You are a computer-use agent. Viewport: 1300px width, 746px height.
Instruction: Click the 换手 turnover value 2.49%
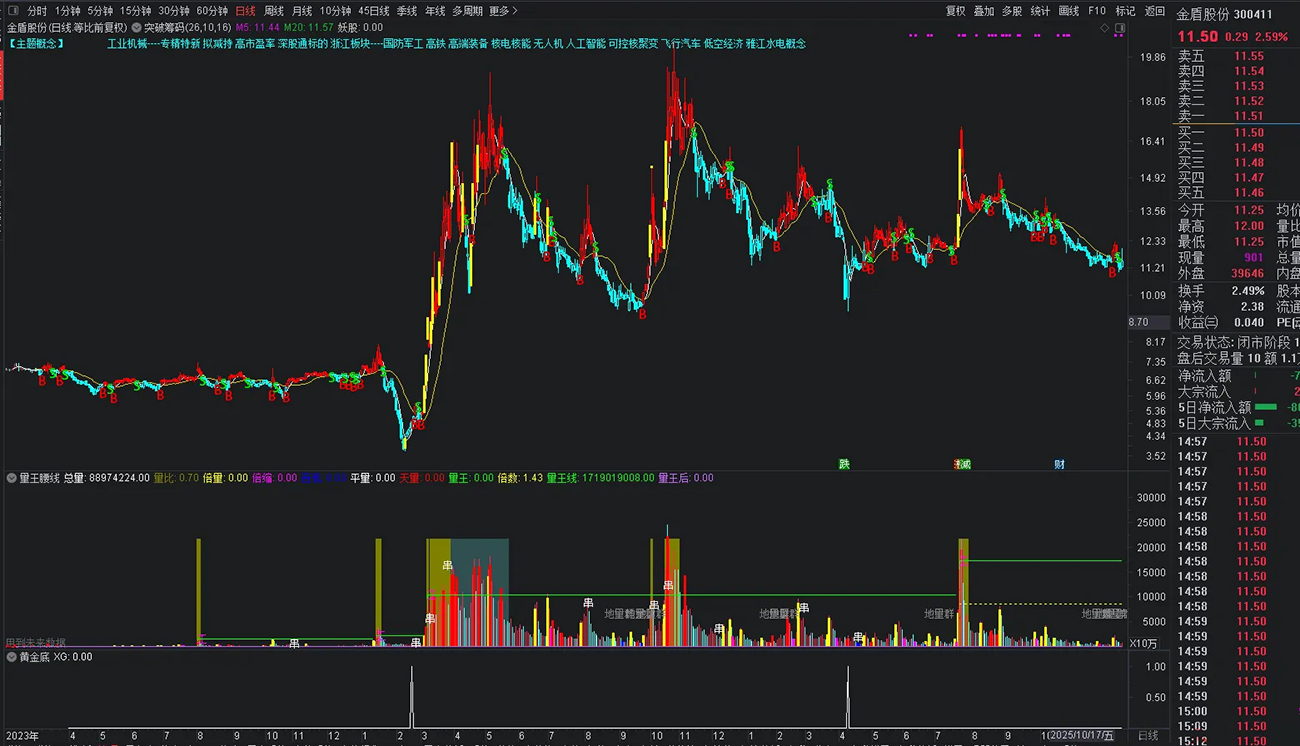tap(1248, 290)
